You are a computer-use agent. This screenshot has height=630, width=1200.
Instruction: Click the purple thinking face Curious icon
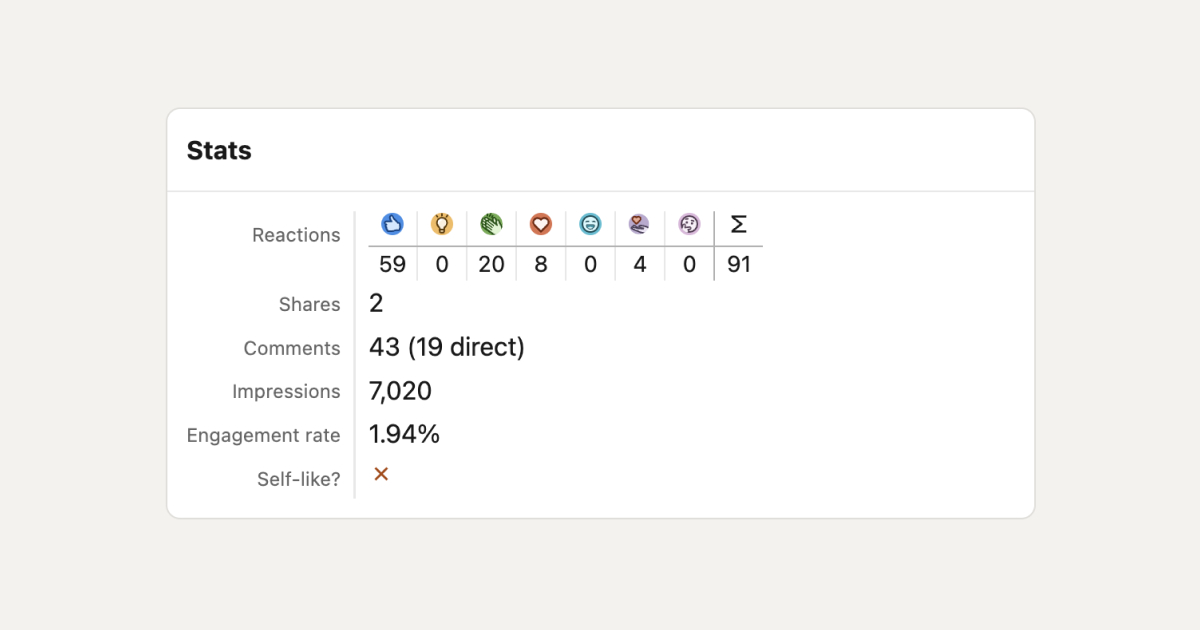click(689, 224)
